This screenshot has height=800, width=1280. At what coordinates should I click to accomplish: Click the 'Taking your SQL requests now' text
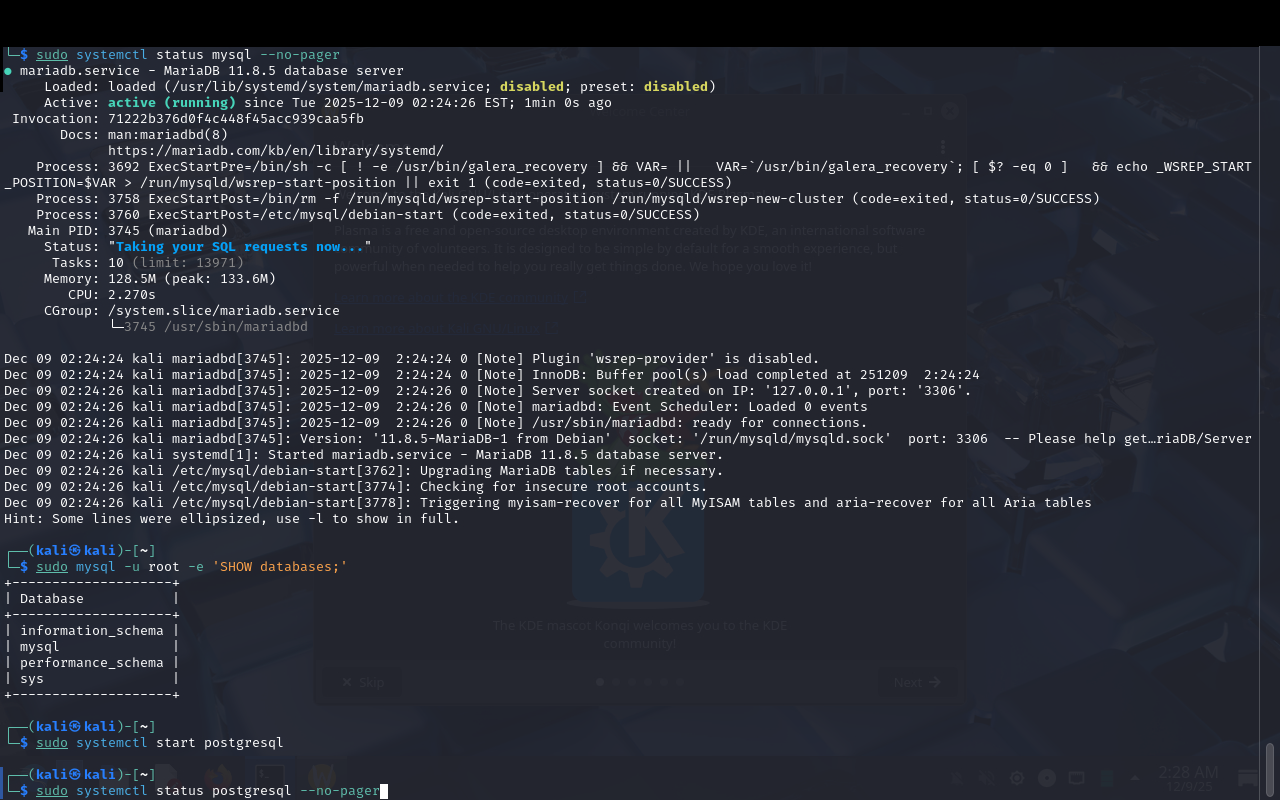241,246
